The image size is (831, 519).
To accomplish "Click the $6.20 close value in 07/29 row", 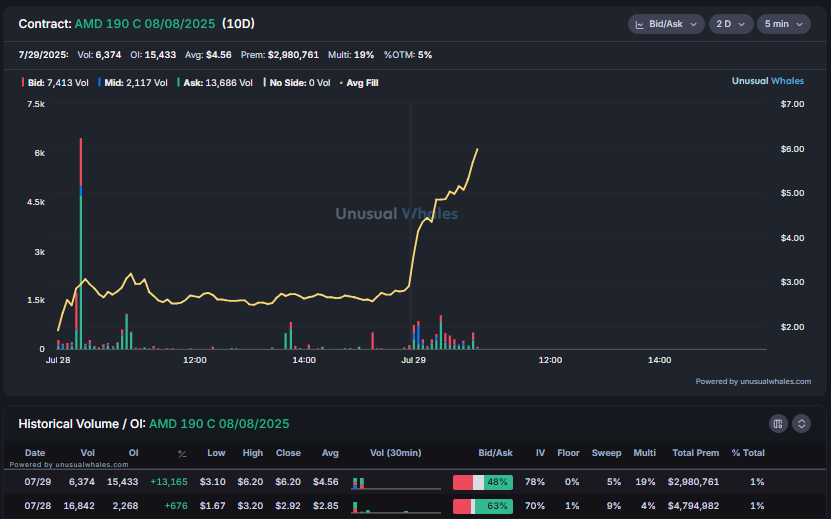I will (x=288, y=482).
